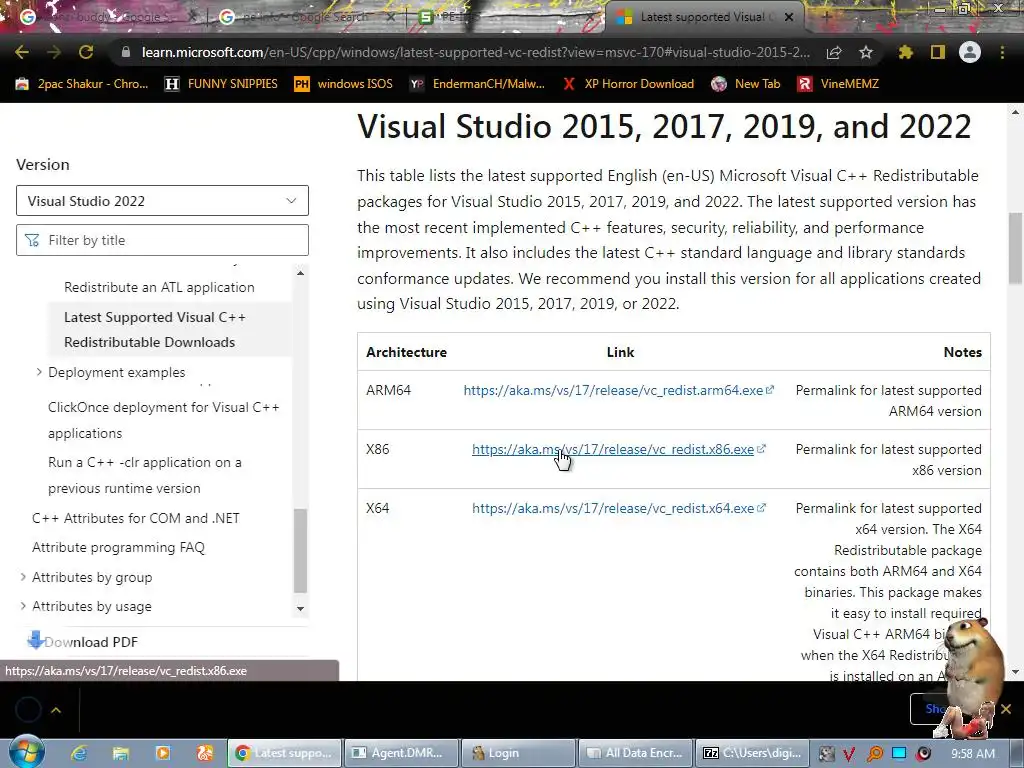
Task: Open the EndermanCH/Malw... bookmark
Action: [x=477, y=84]
